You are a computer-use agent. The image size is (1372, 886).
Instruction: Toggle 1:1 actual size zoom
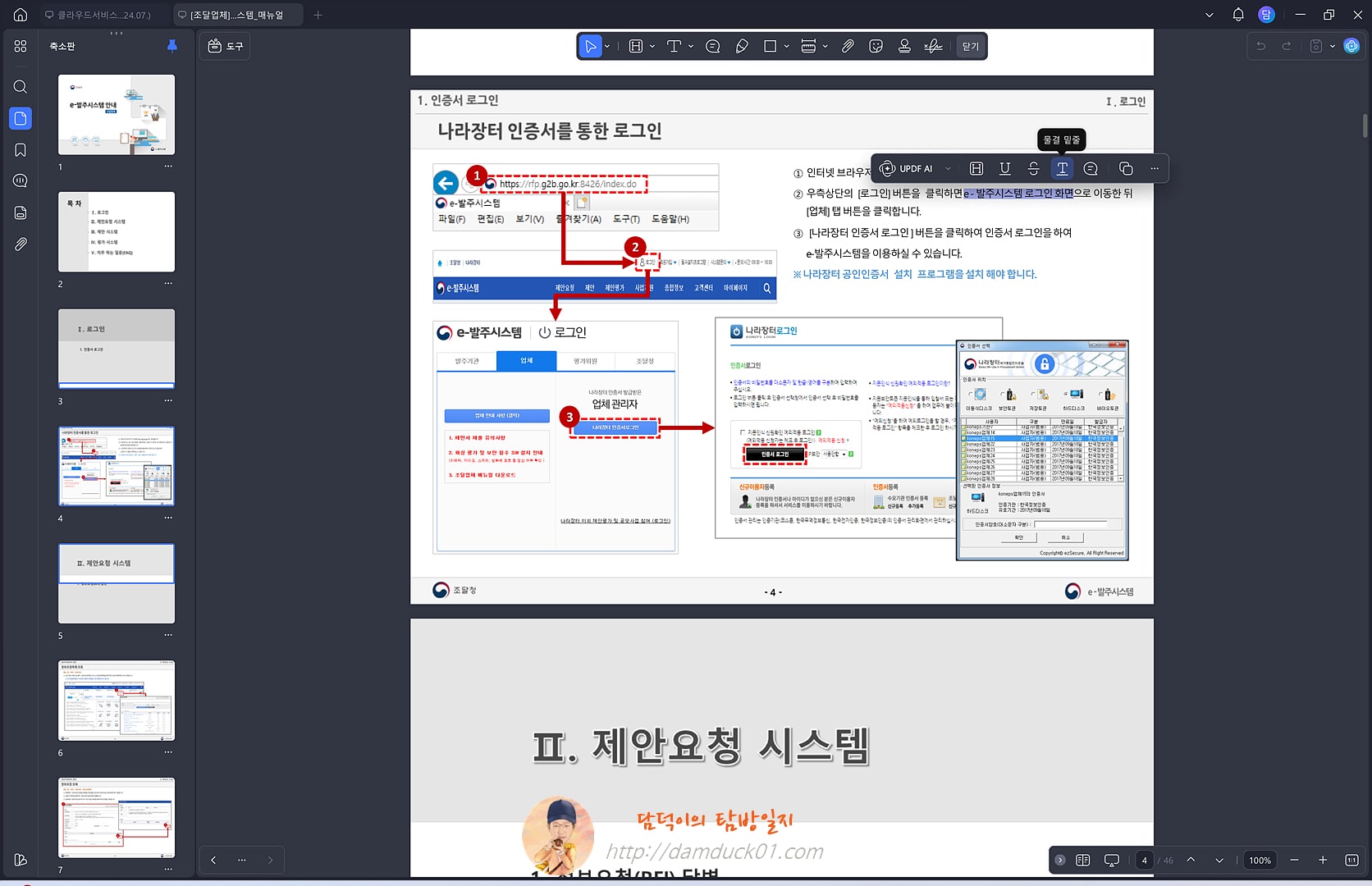tap(1352, 860)
